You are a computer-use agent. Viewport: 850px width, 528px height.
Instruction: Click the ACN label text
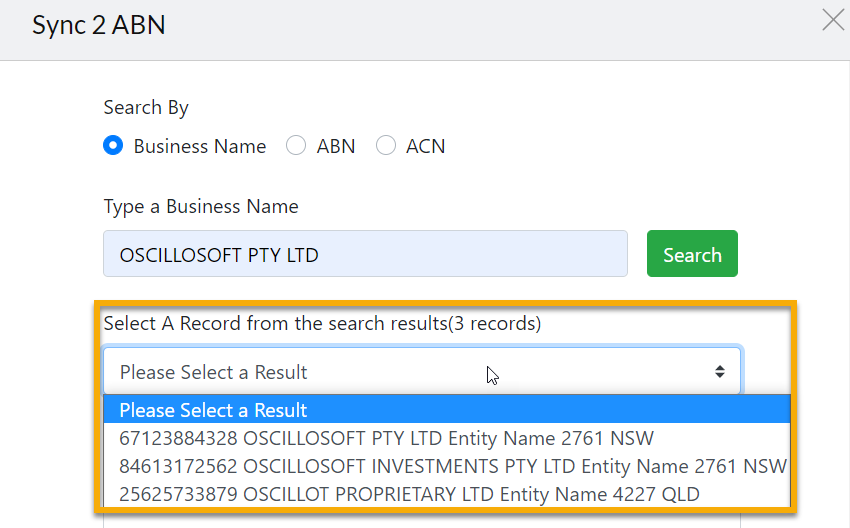[x=426, y=146]
